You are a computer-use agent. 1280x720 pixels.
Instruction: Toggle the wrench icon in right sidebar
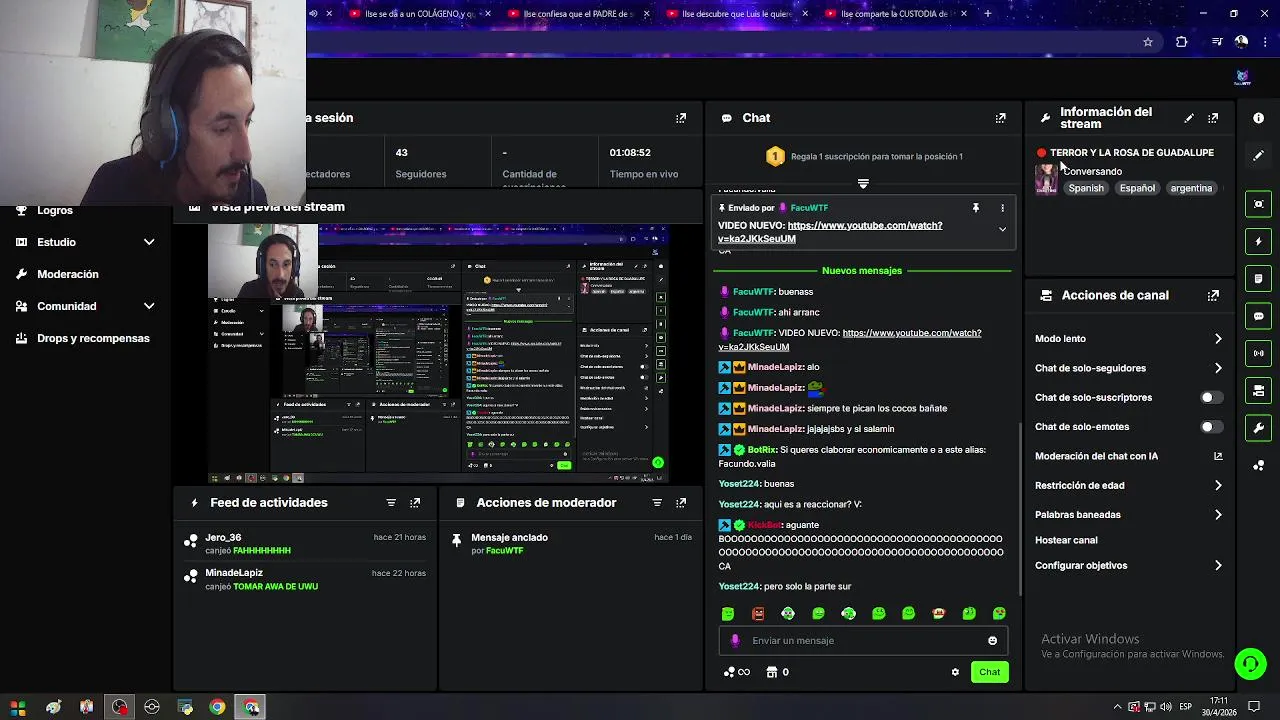1258,428
